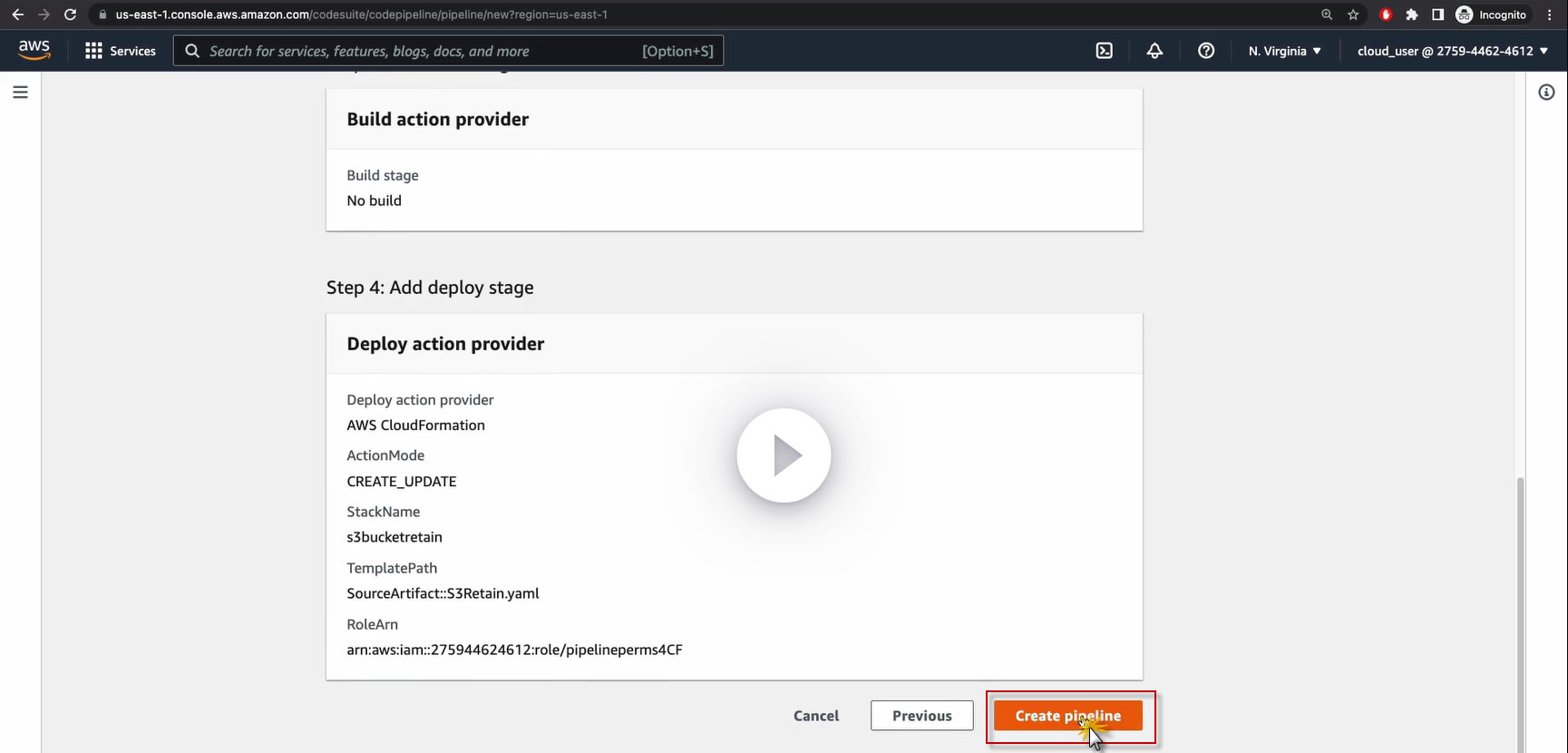
Task: Cancel the pipeline creation
Action: pos(816,716)
